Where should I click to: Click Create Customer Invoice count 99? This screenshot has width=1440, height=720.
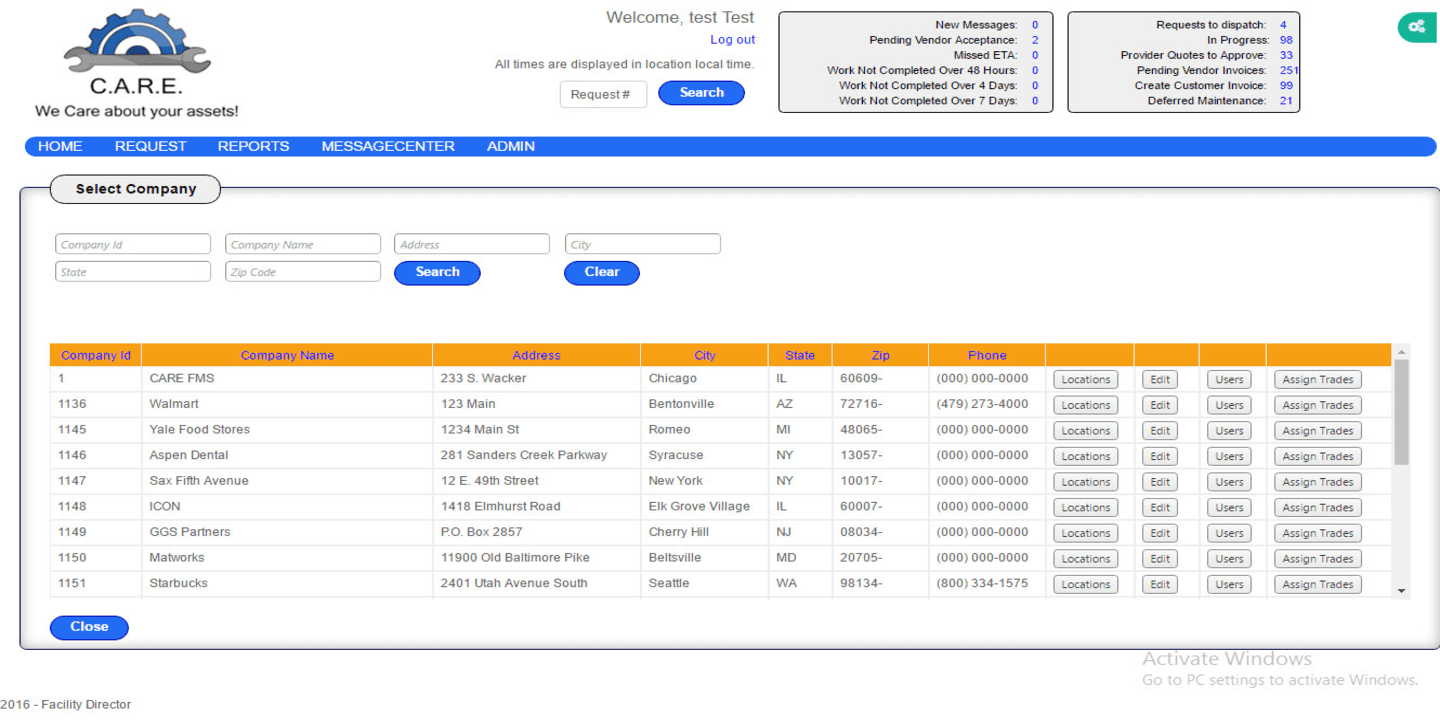tap(1286, 85)
